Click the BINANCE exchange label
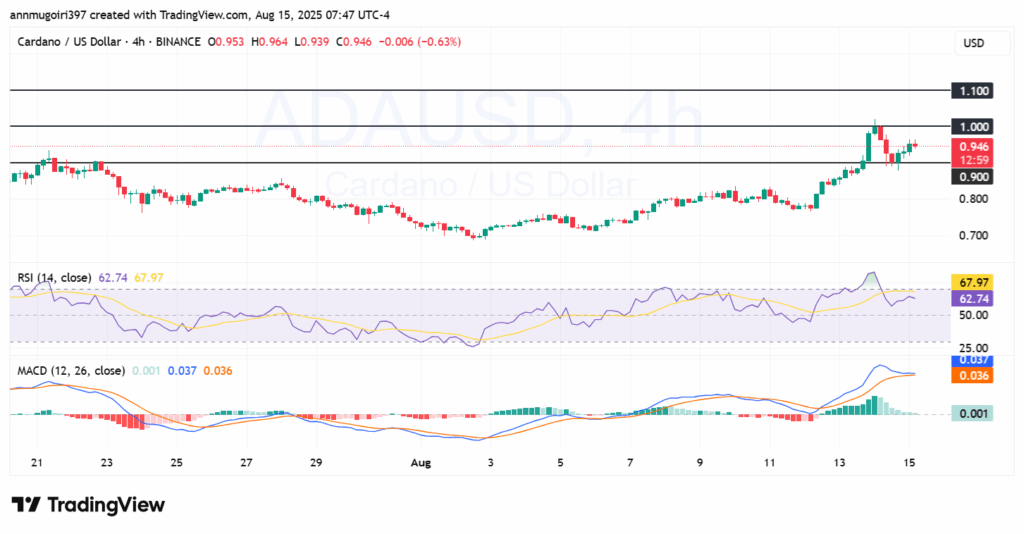Viewport: 1024px width, 534px height. pyautogui.click(x=178, y=42)
